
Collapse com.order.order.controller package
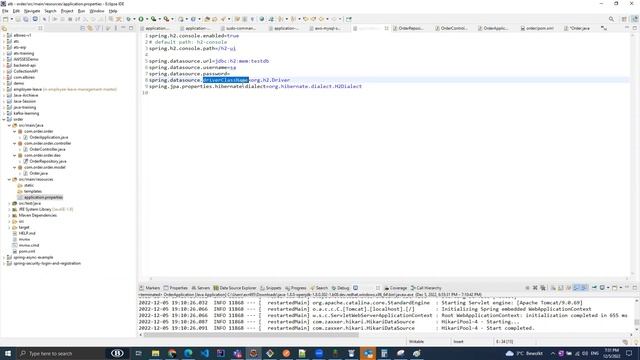[15, 143]
